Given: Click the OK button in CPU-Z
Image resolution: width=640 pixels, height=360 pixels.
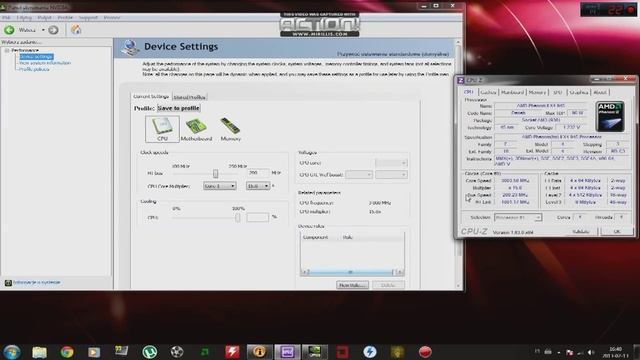Looking at the screenshot, I should pyautogui.click(x=616, y=231).
